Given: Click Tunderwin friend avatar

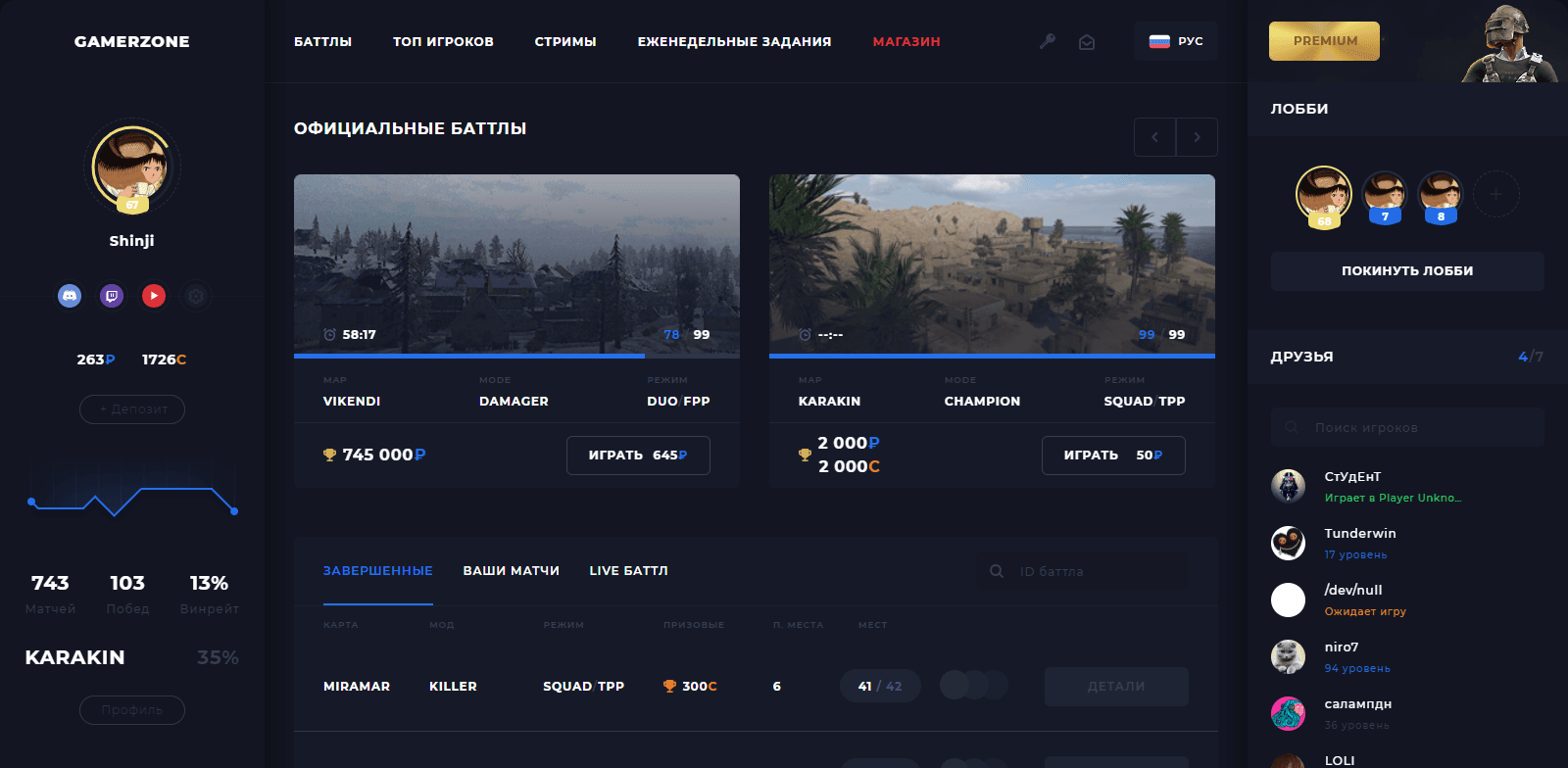Looking at the screenshot, I should pyautogui.click(x=1288, y=543).
